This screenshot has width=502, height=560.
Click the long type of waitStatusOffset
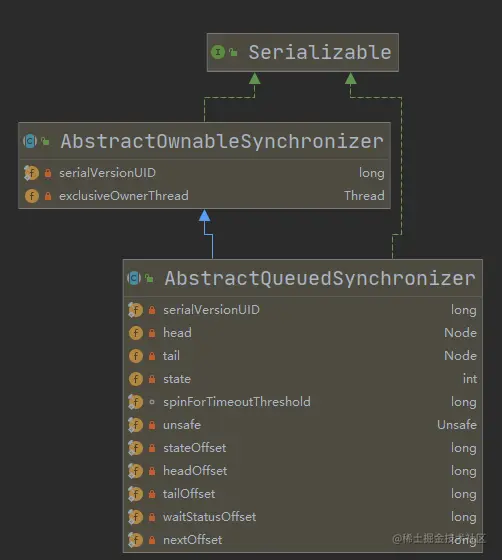tap(463, 517)
